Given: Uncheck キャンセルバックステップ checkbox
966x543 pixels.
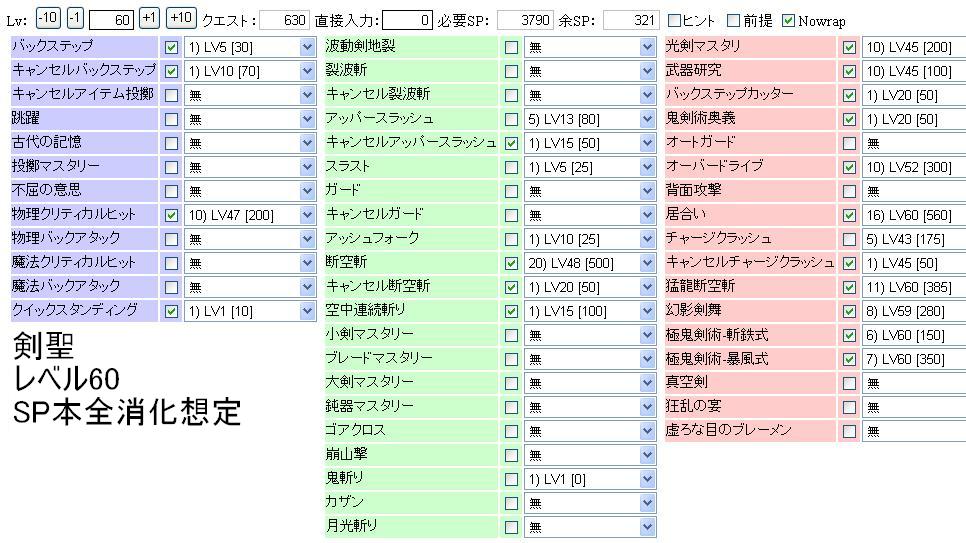Looking at the screenshot, I should point(171,71).
